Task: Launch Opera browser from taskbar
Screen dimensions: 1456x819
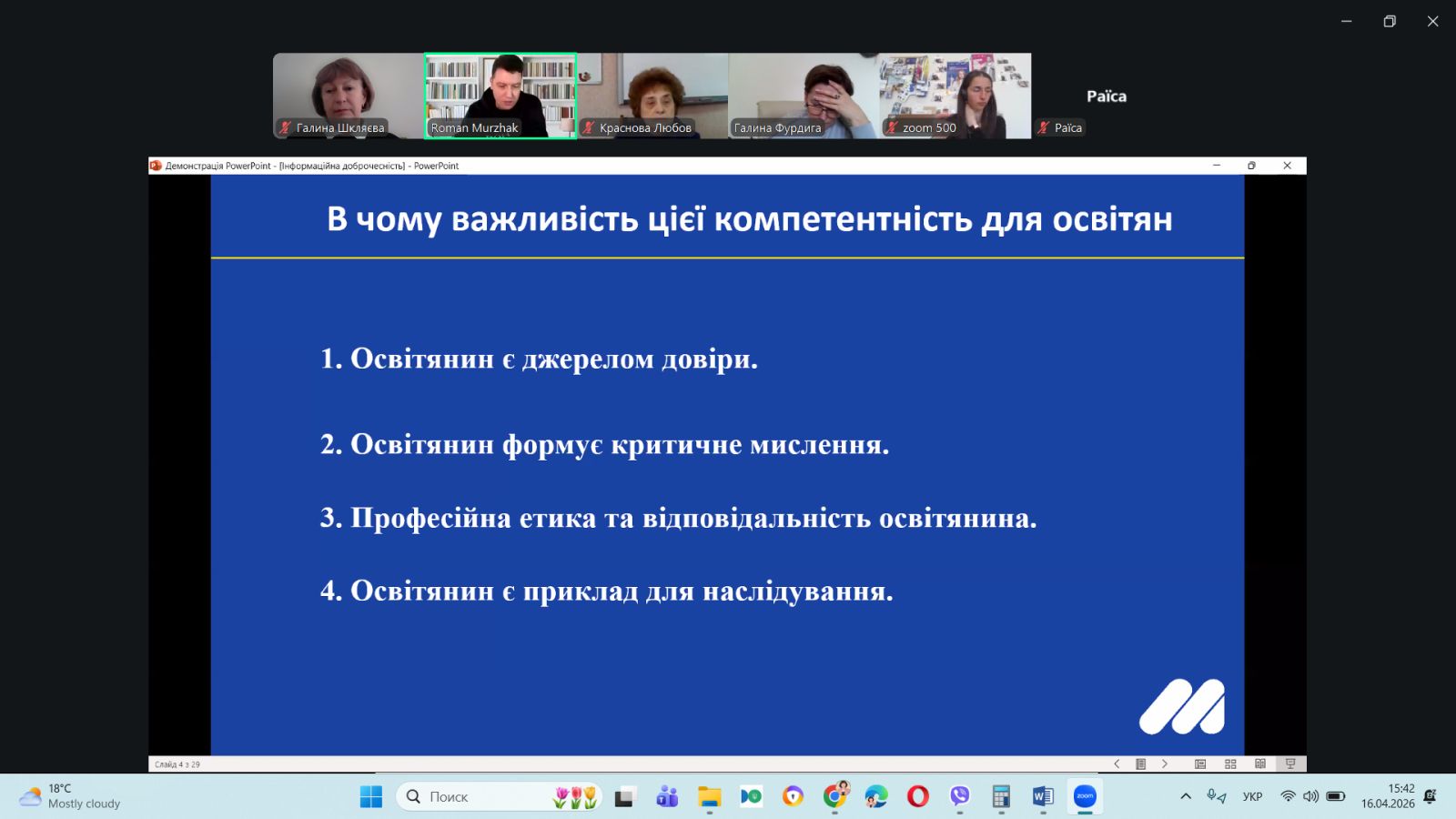Action: point(917,797)
